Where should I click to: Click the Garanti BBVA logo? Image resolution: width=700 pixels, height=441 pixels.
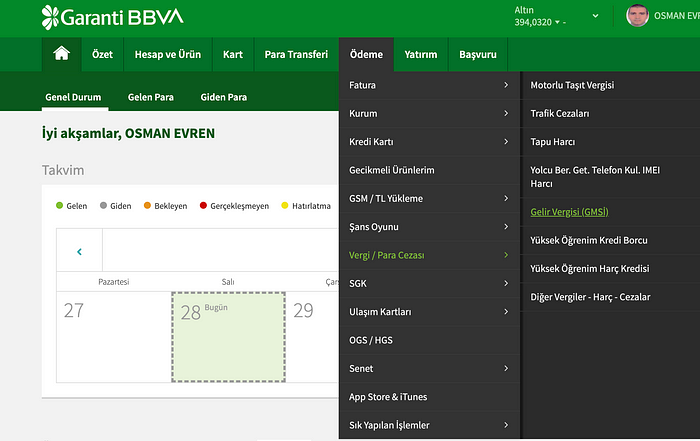pyautogui.click(x=112, y=17)
